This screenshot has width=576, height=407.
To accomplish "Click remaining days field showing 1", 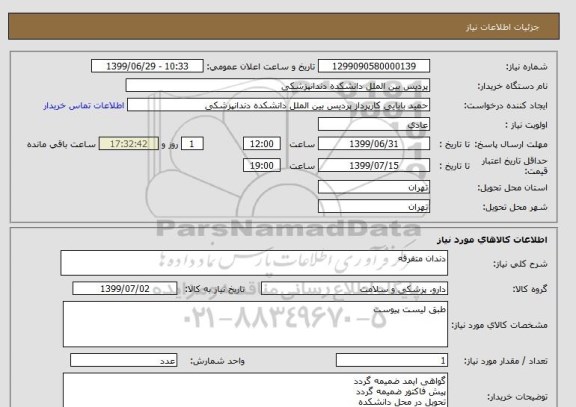I will 192,144.
